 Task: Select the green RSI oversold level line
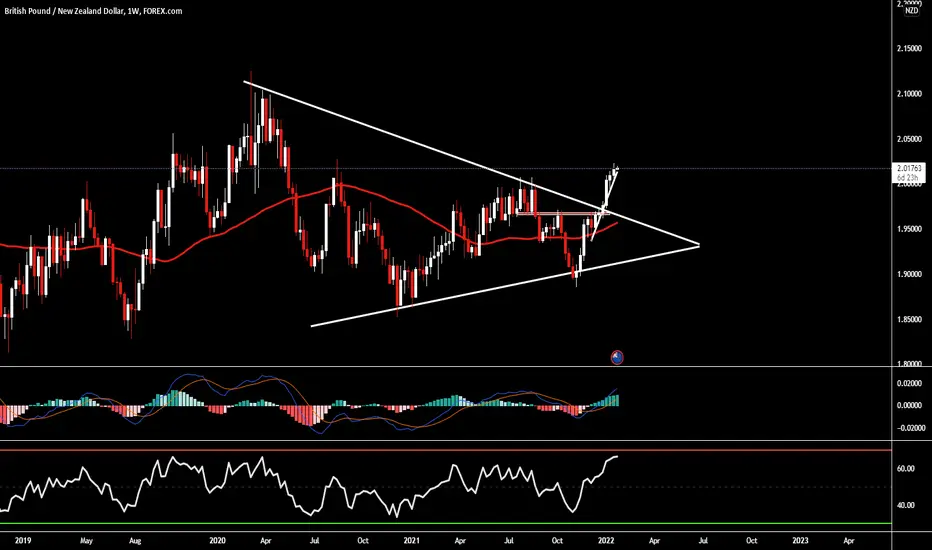[x=446, y=524]
